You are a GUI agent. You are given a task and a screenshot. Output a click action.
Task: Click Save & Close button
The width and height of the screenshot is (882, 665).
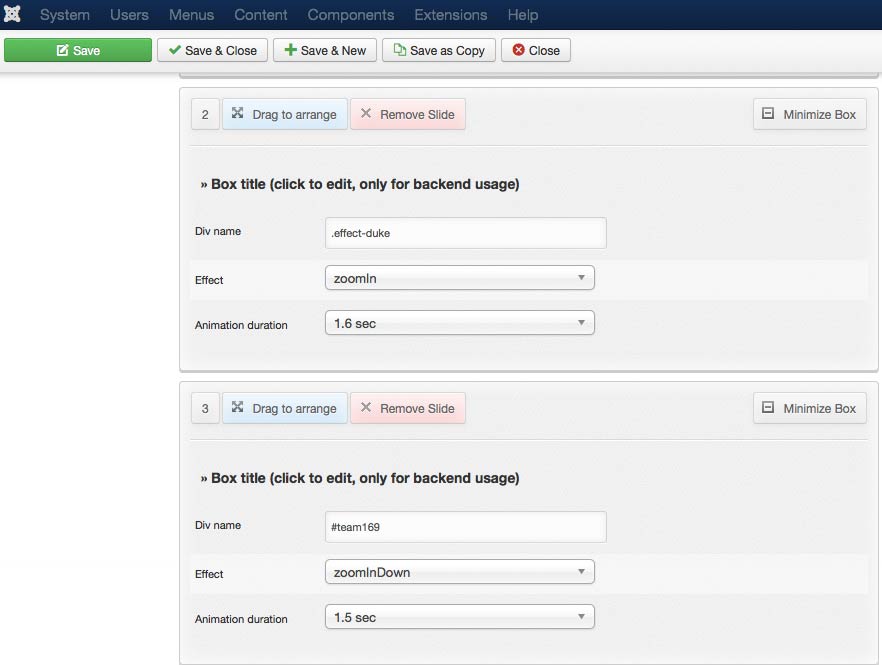point(212,50)
